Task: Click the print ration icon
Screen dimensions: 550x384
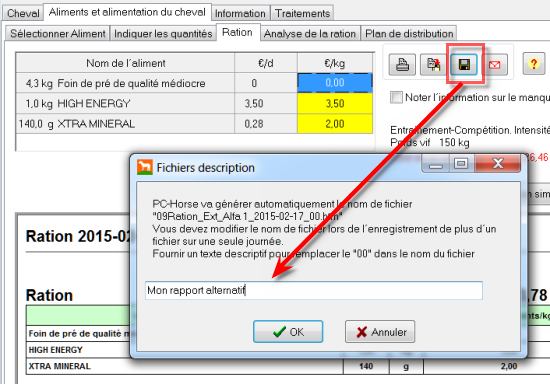Action: 402,65
